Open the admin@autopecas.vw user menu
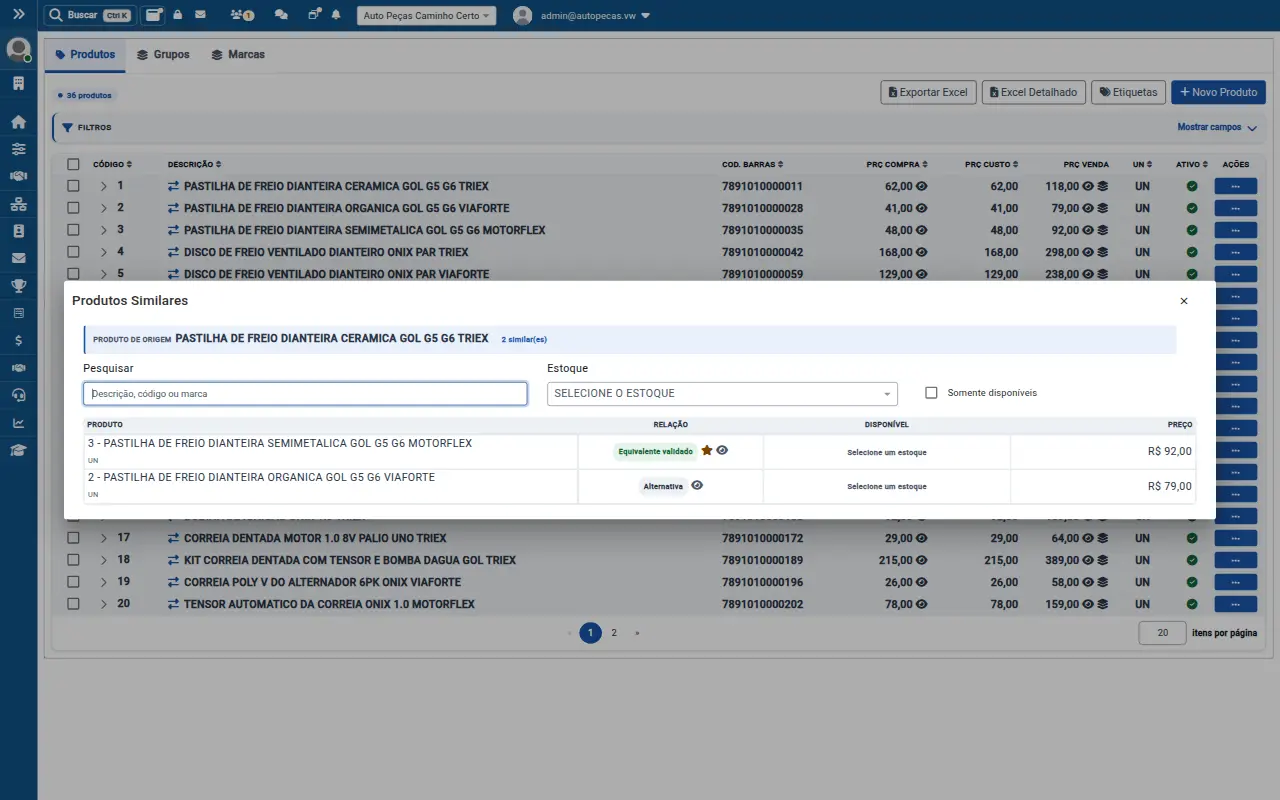 point(581,16)
